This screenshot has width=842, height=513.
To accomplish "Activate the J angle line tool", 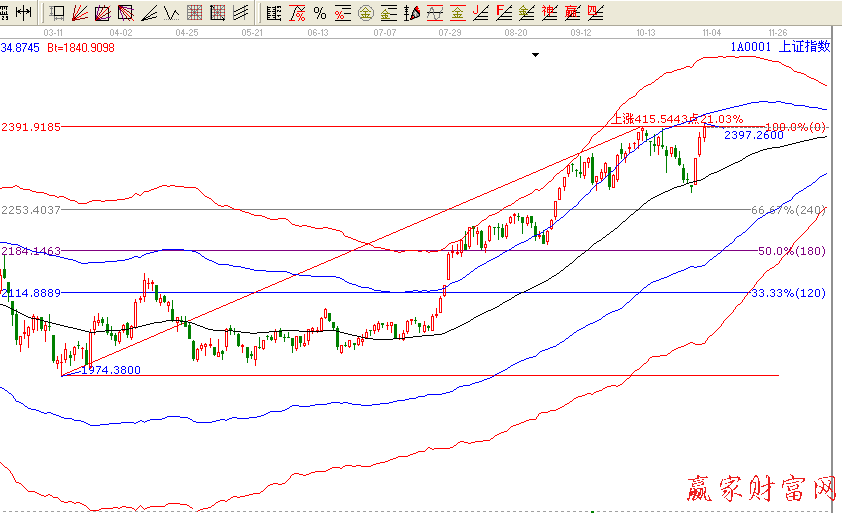I will point(480,13).
